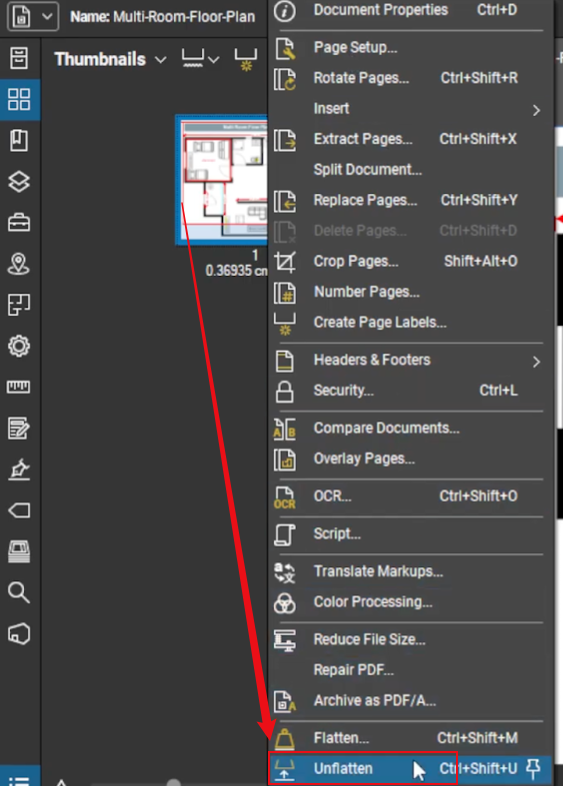This screenshot has width=563, height=786.
Task: Open the page label options dropdown arrow
Action: tap(214, 60)
